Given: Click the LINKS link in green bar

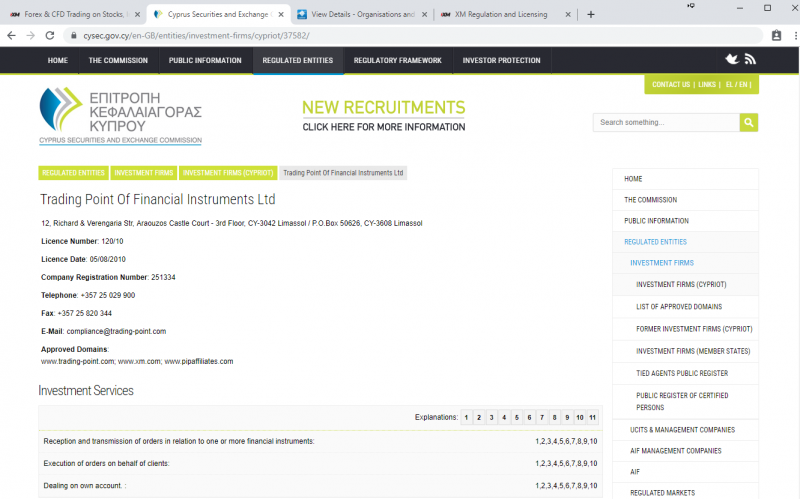Looking at the screenshot, I should pos(707,85).
